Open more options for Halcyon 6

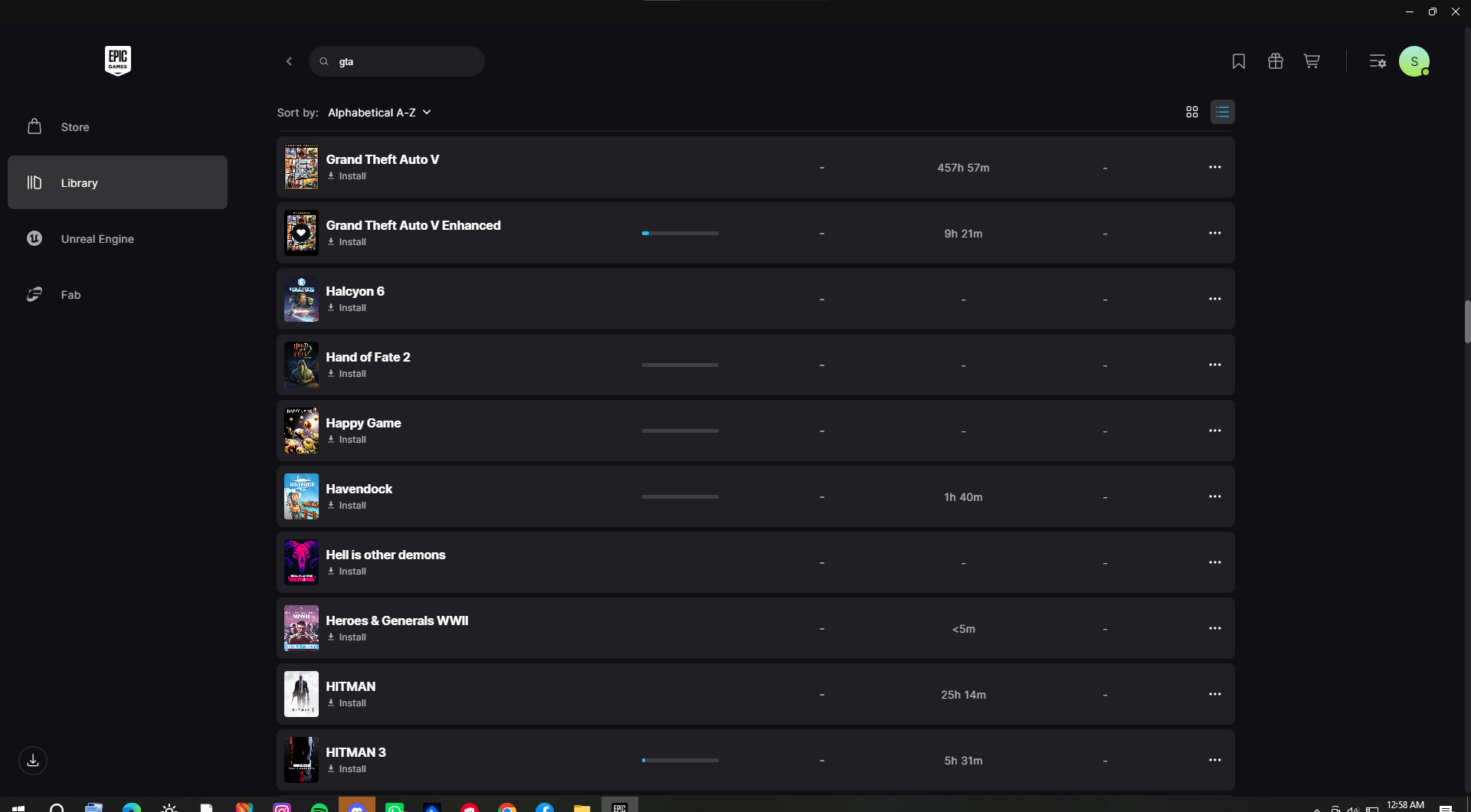pyautogui.click(x=1215, y=299)
